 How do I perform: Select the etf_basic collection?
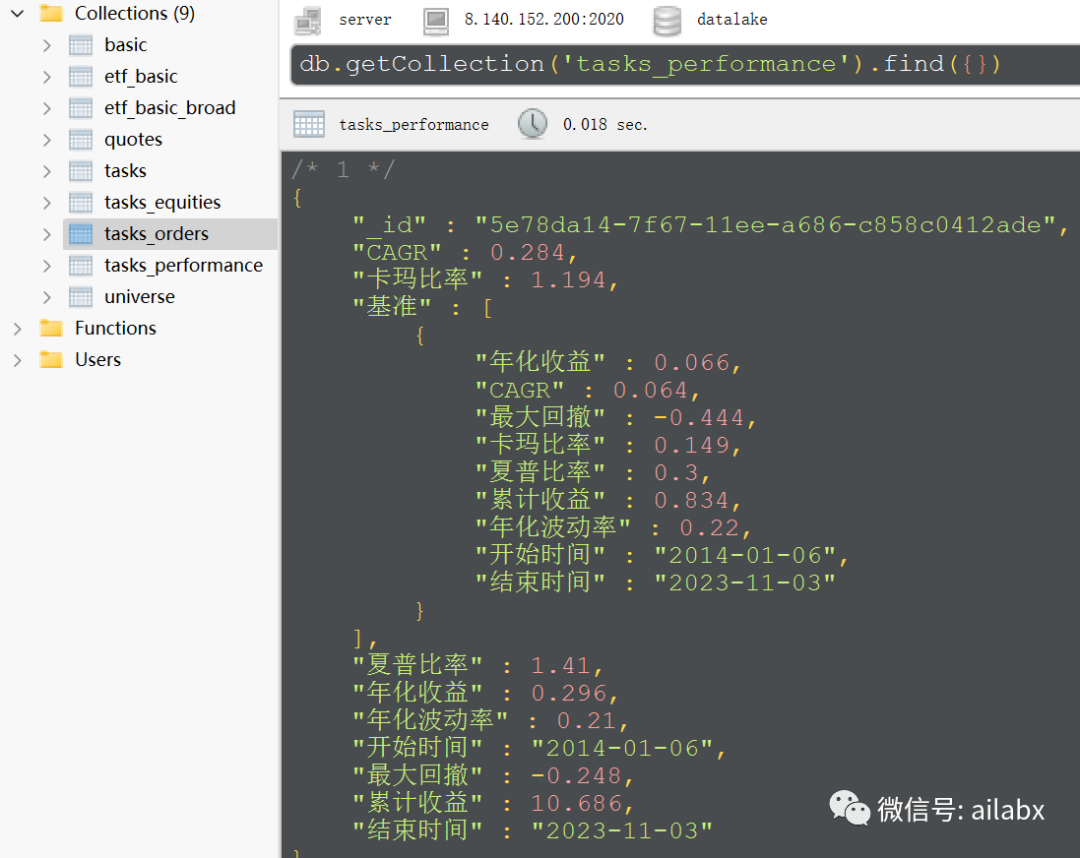point(140,77)
